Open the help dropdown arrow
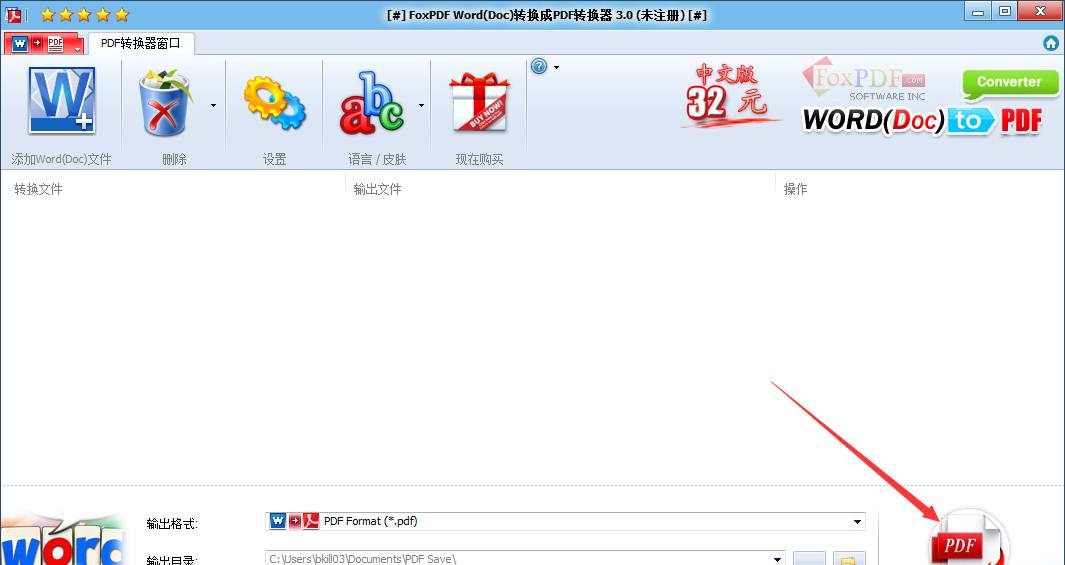1065x565 pixels. (x=556, y=67)
